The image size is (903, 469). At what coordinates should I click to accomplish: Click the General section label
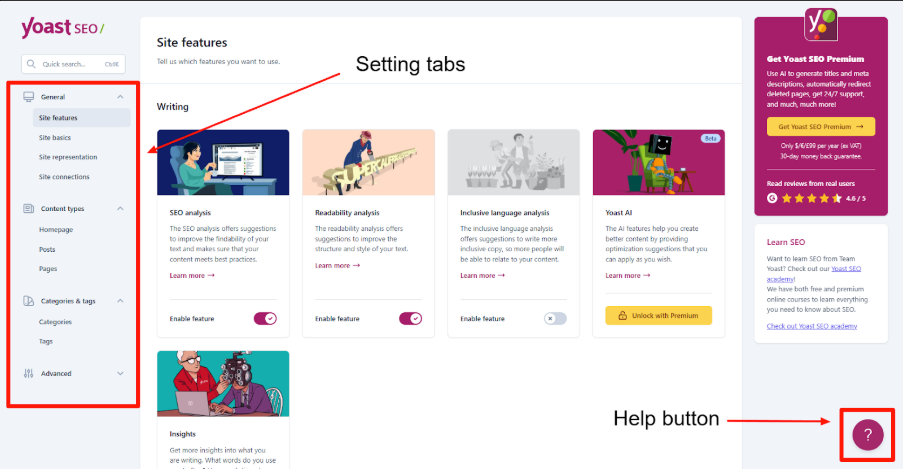click(x=53, y=97)
